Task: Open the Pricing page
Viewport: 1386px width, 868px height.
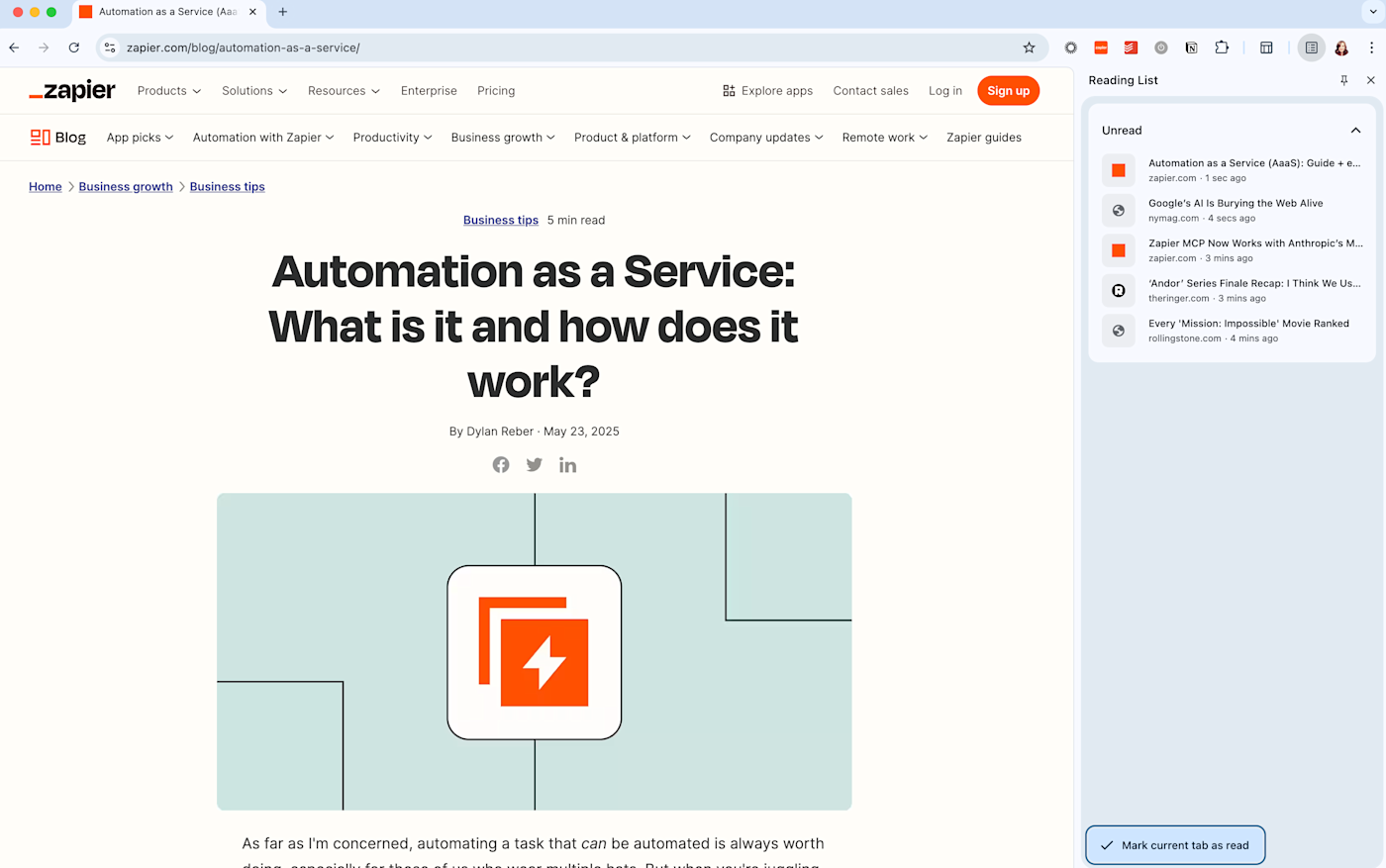Action: point(496,90)
